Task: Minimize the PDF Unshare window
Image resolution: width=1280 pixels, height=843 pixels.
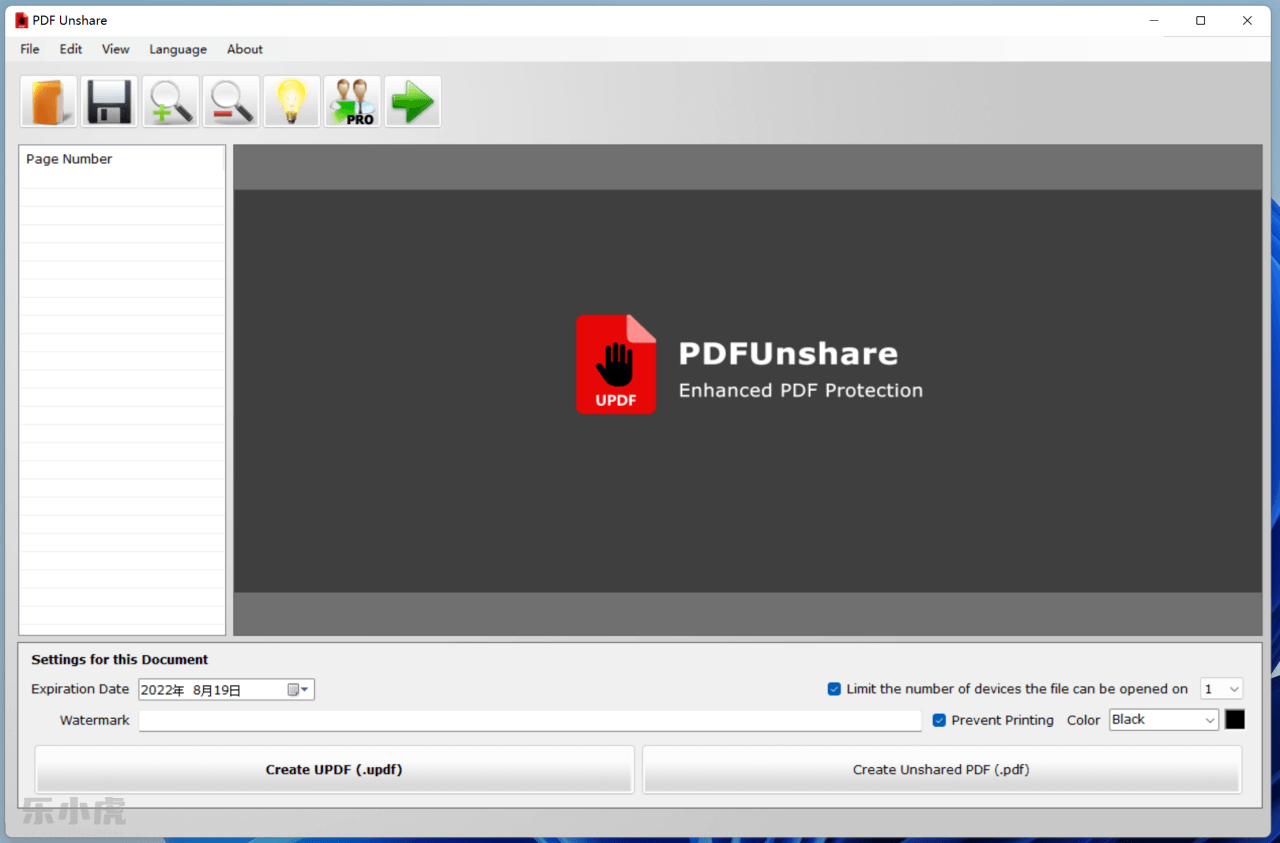Action: [1154, 20]
